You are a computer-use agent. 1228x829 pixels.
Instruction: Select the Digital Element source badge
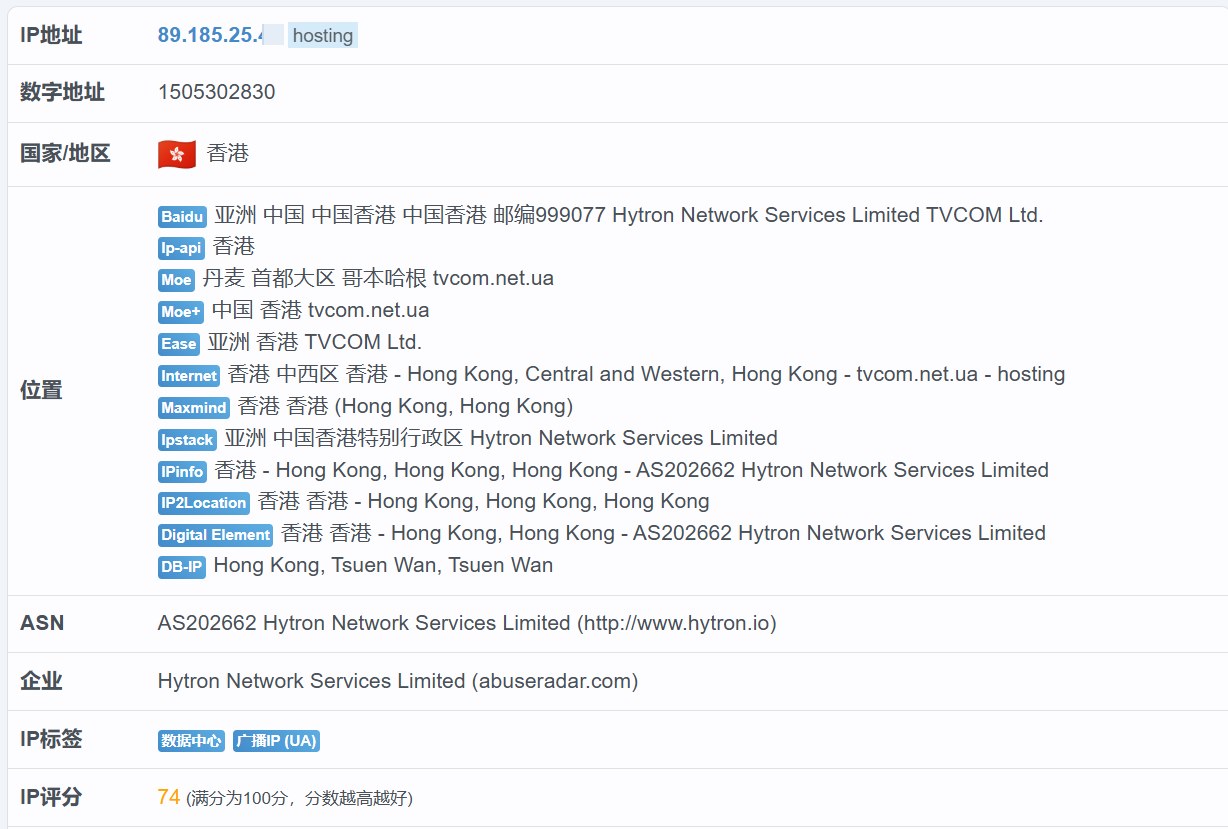pos(215,535)
